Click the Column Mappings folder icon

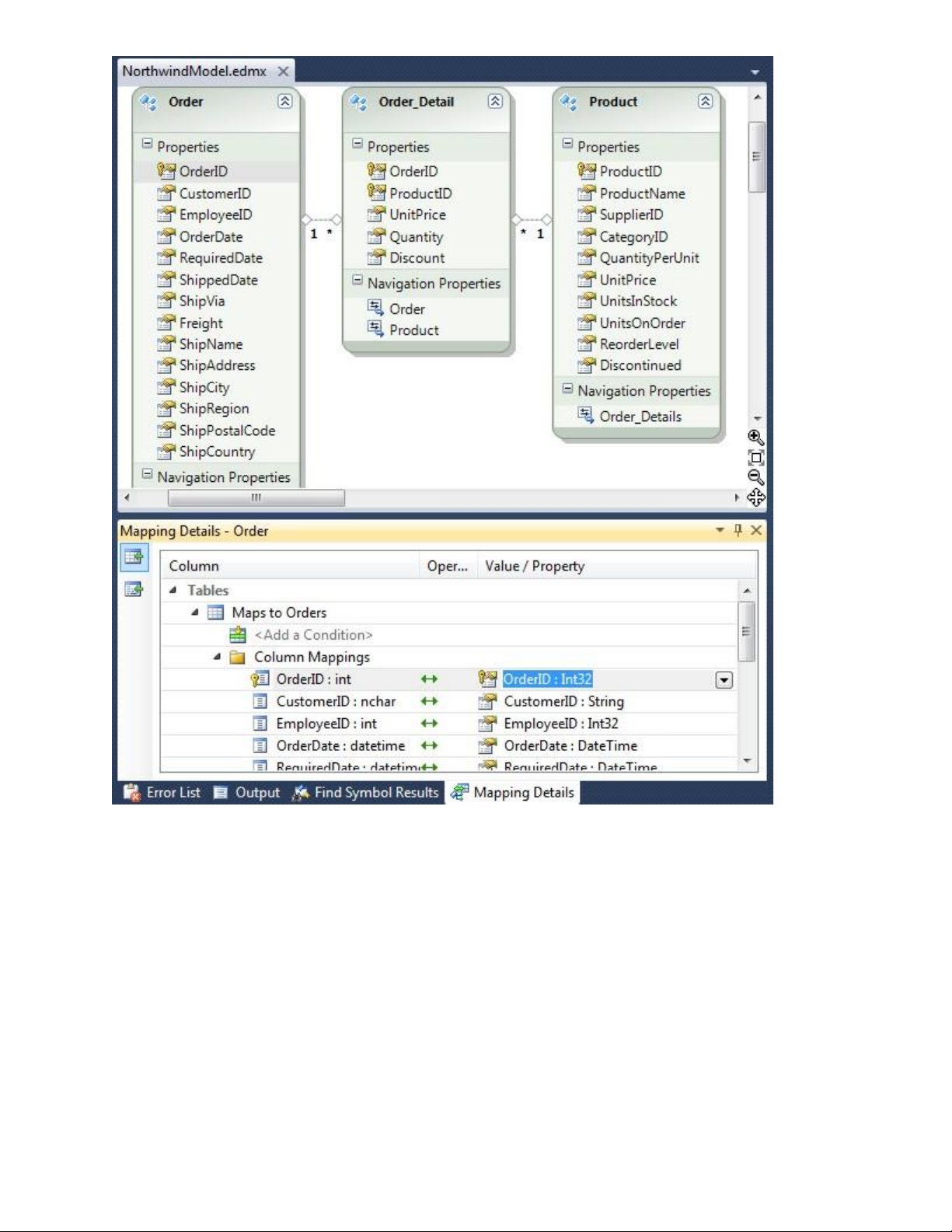click(238, 658)
